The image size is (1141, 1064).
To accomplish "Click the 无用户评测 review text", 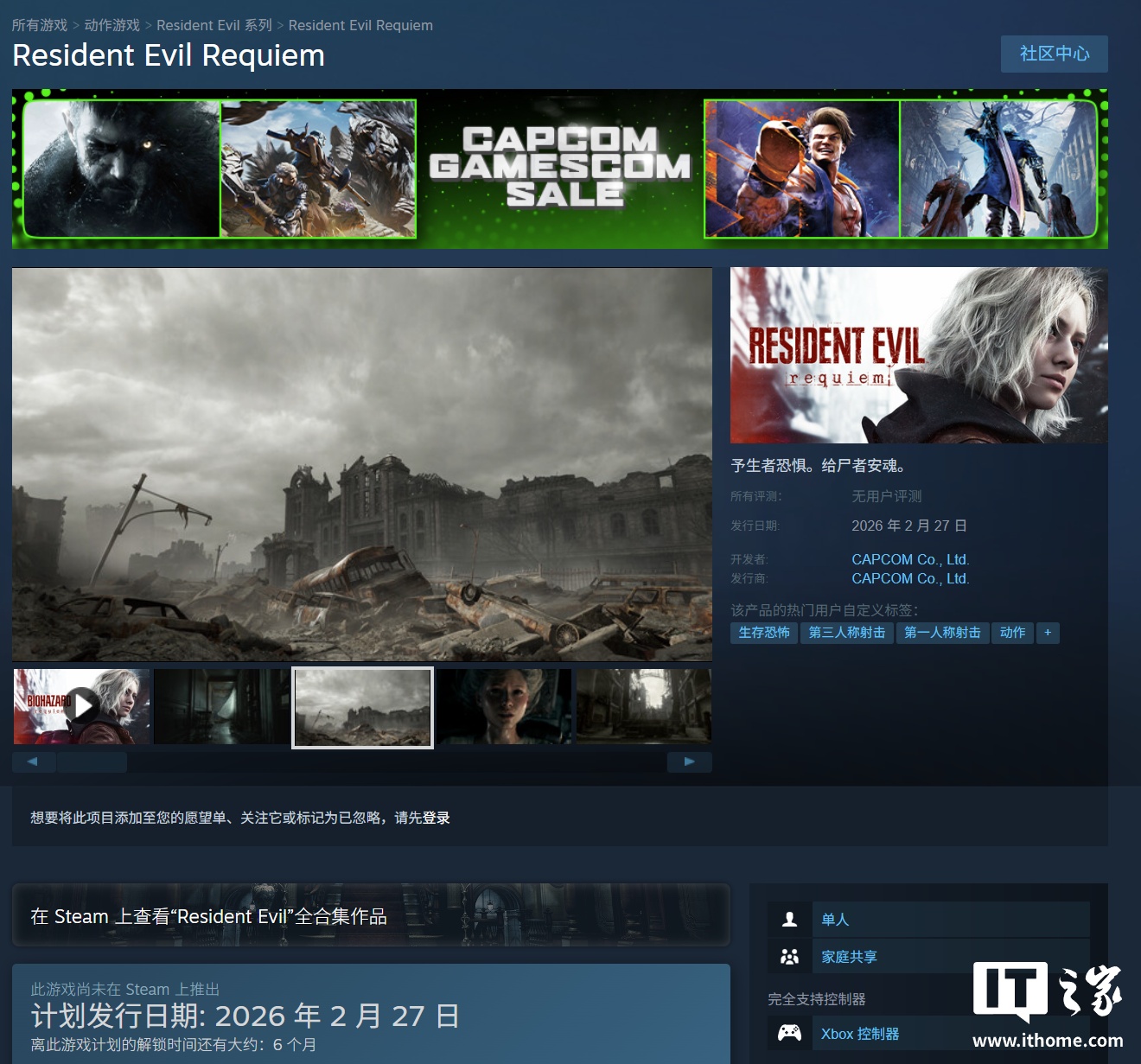I will (x=887, y=496).
